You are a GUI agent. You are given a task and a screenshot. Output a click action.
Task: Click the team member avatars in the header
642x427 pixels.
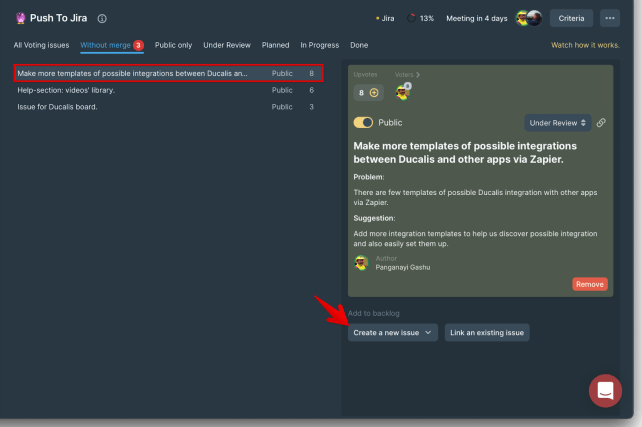point(529,18)
